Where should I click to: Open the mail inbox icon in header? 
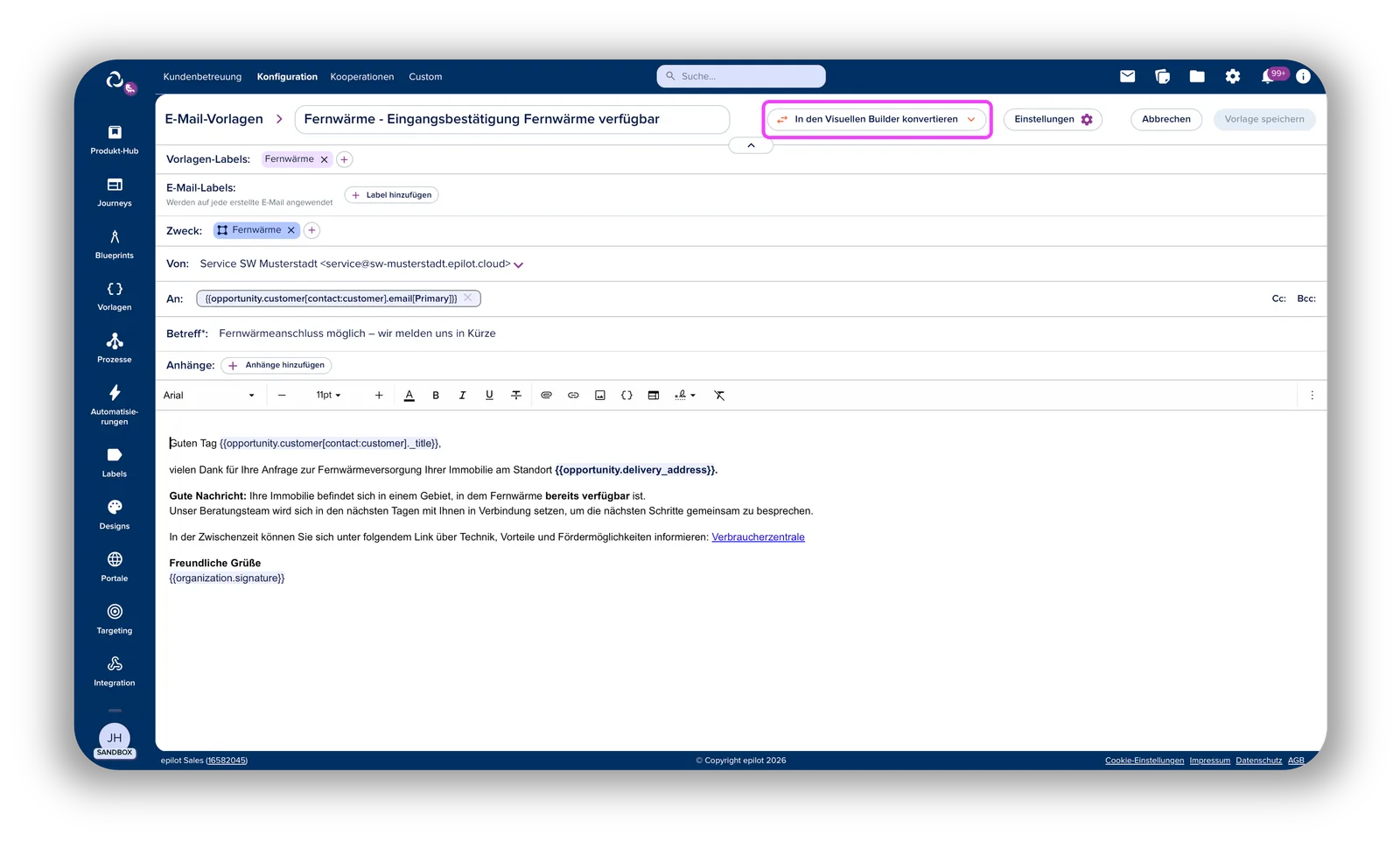pos(1128,76)
